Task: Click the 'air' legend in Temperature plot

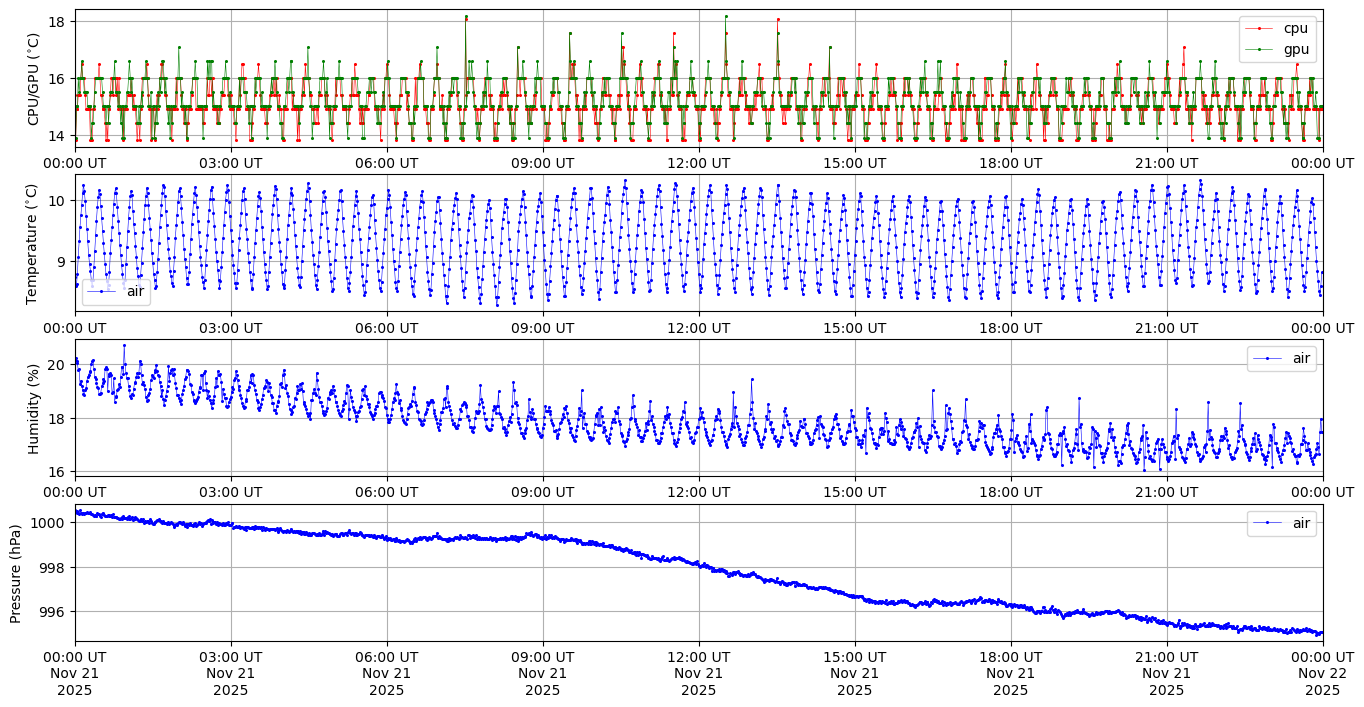Action: (116, 291)
